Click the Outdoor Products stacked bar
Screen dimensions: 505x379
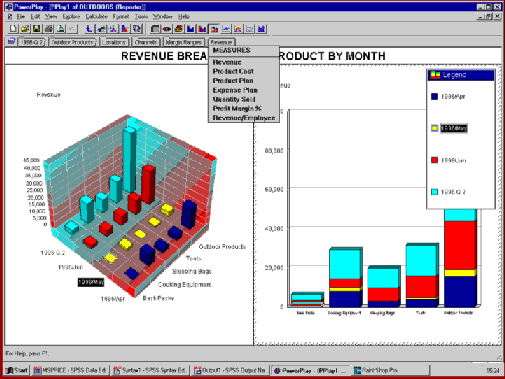461,257
